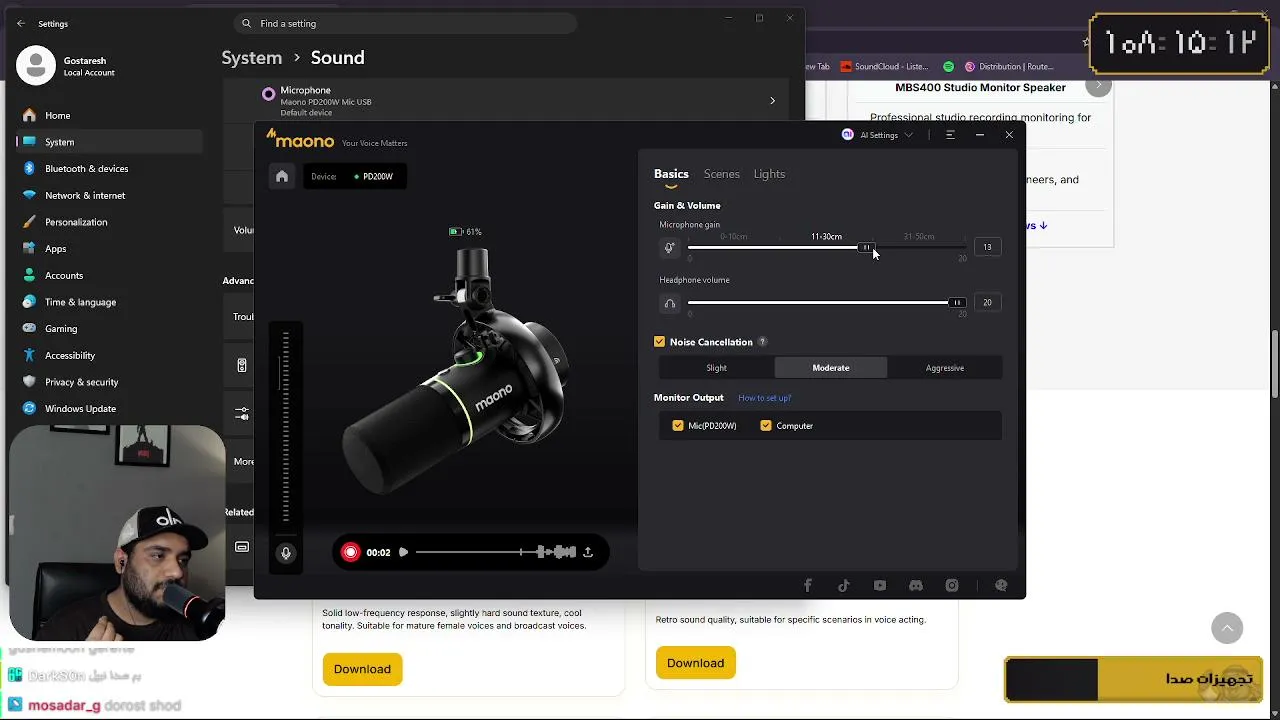Click the How to set up? link
The width and height of the screenshot is (1280, 720).
click(x=764, y=398)
